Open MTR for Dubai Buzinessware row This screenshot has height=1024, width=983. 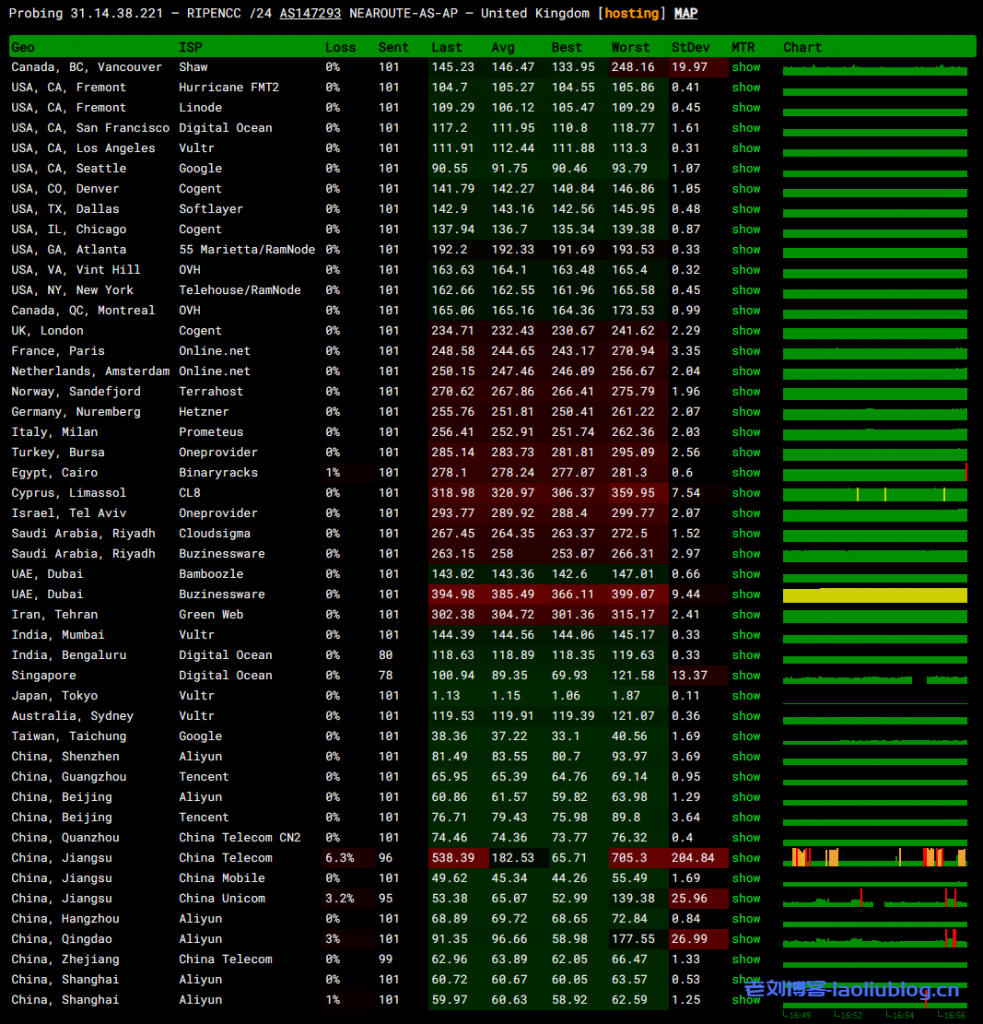[745, 594]
